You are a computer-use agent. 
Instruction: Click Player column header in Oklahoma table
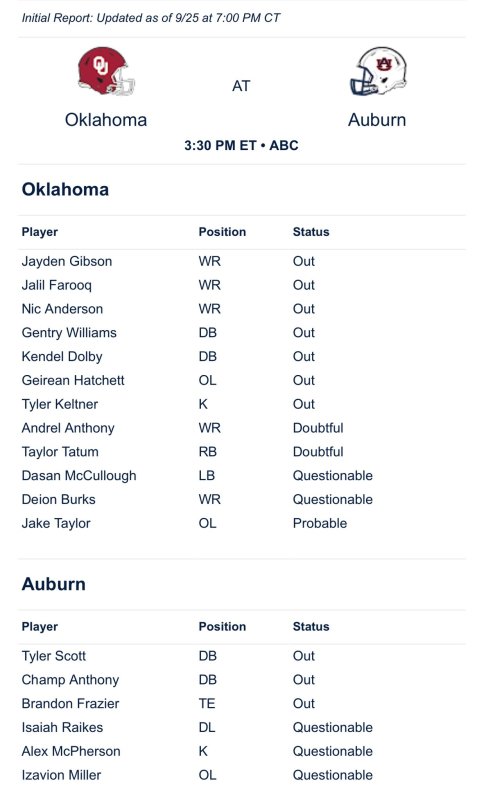(39, 232)
